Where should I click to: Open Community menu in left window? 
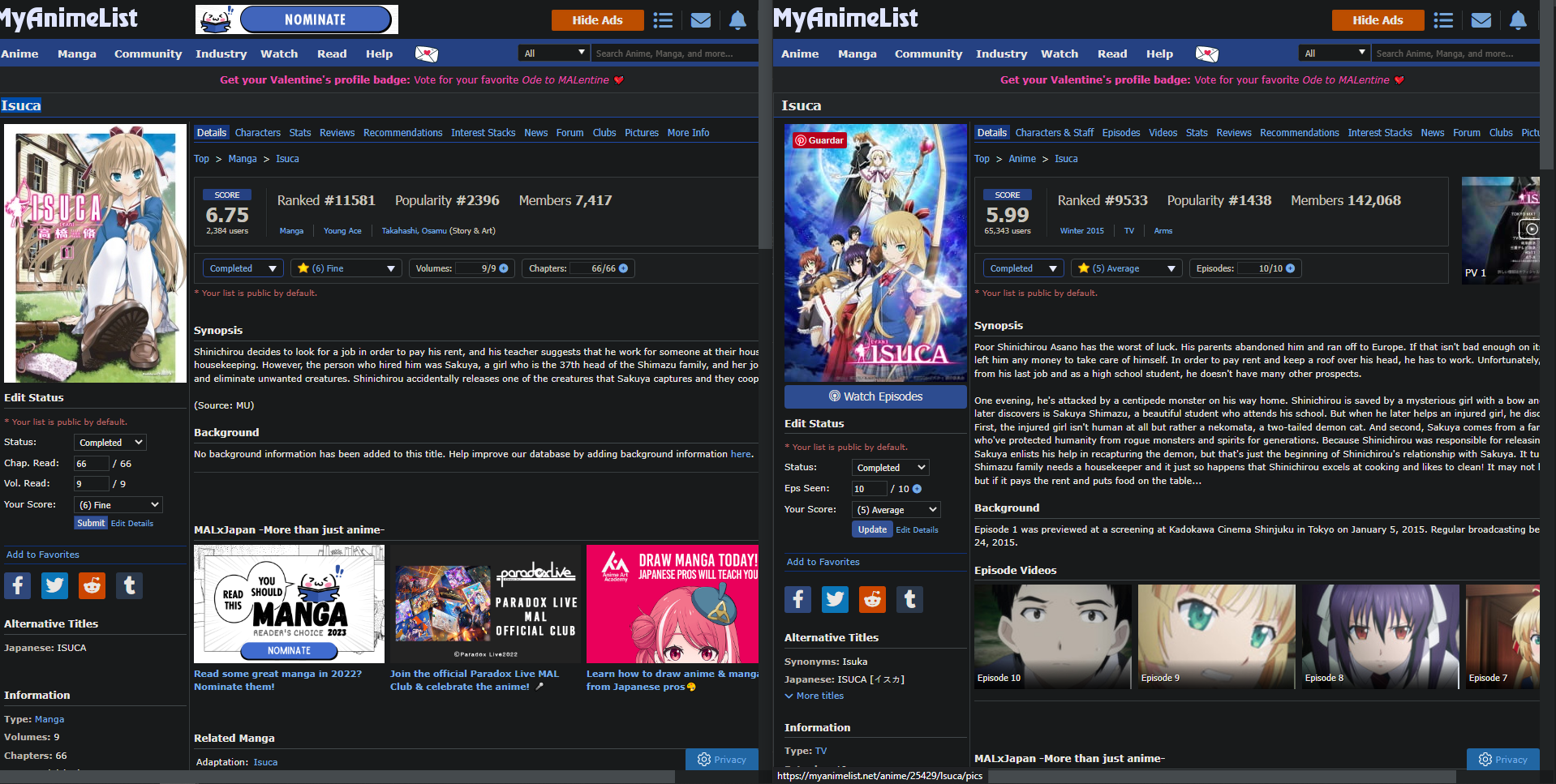[148, 54]
